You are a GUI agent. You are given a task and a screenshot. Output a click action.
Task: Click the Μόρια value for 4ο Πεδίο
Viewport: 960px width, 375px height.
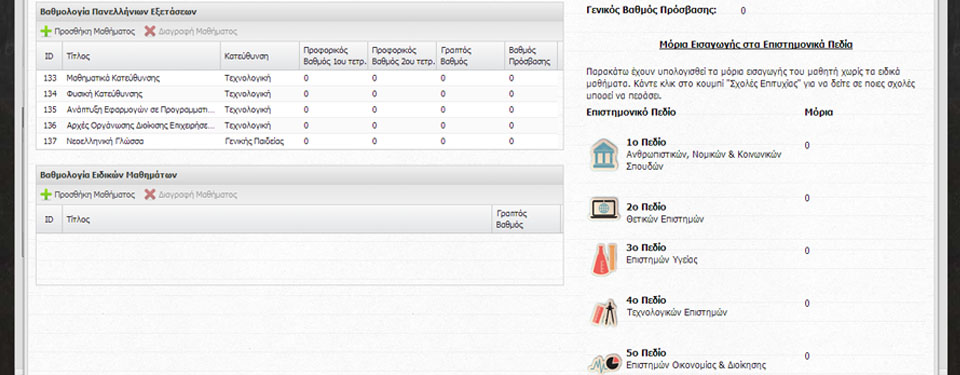click(x=807, y=303)
